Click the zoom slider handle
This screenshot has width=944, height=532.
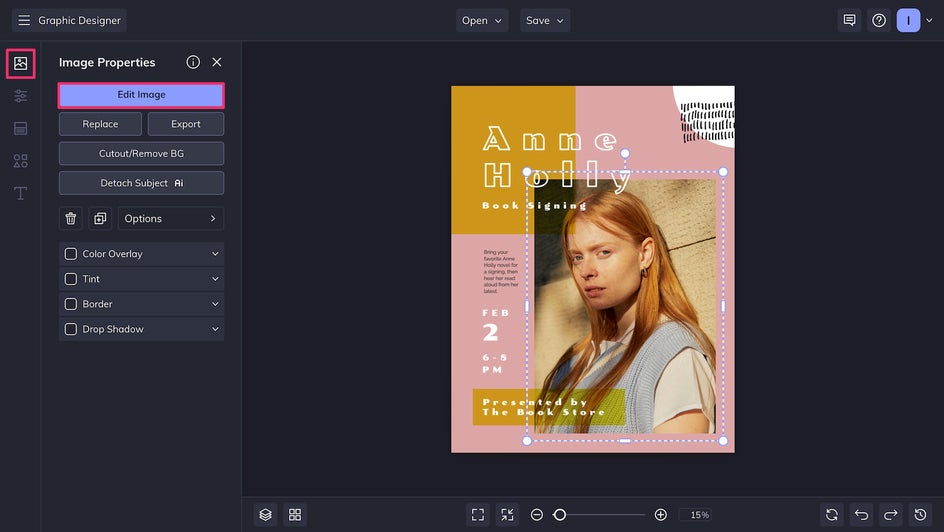coord(560,514)
